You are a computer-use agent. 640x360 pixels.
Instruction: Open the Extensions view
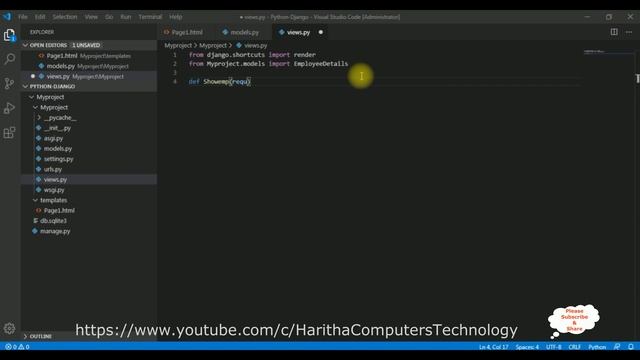(9, 133)
